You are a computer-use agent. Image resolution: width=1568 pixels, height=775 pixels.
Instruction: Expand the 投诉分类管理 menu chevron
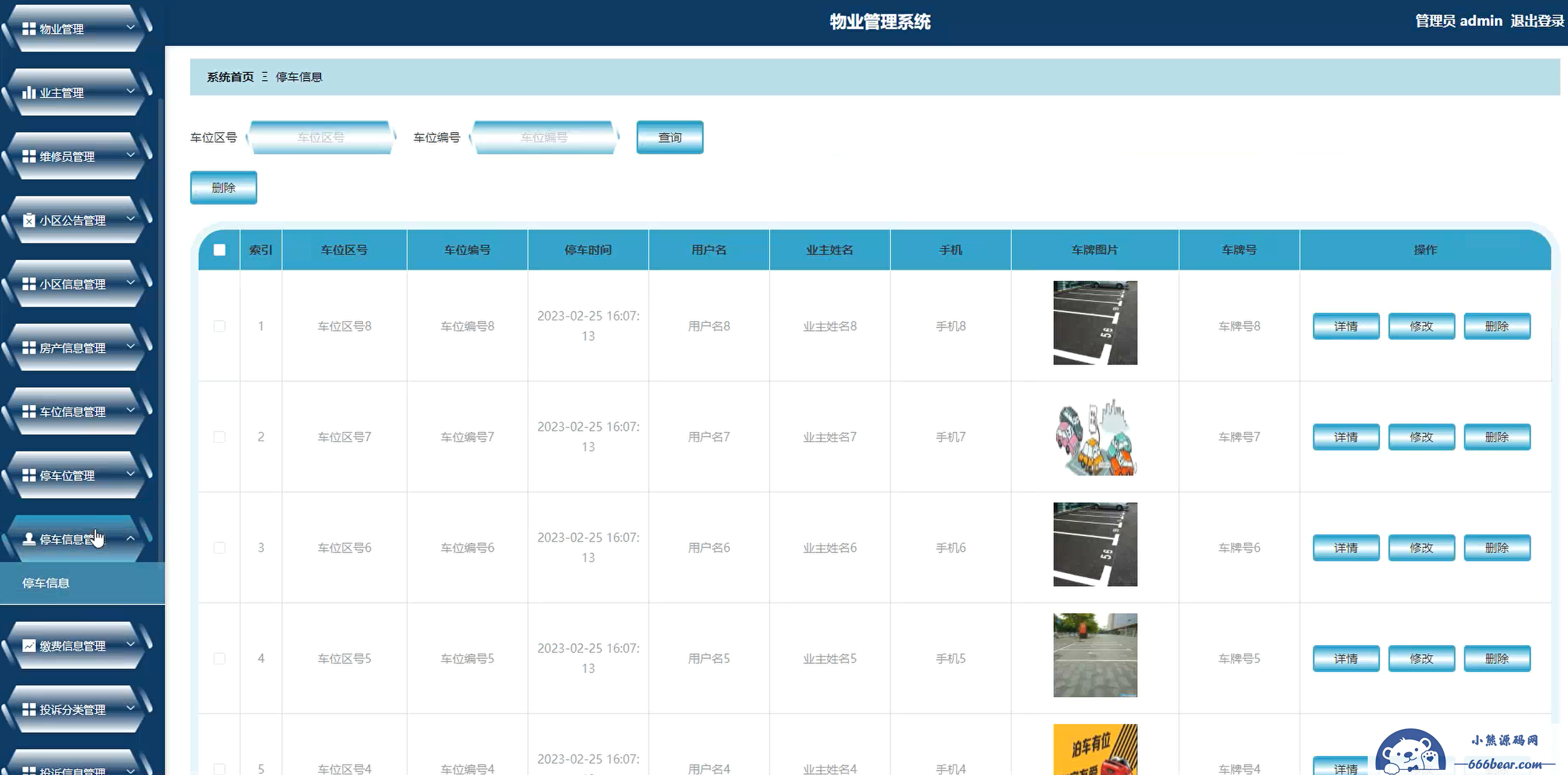coord(130,708)
